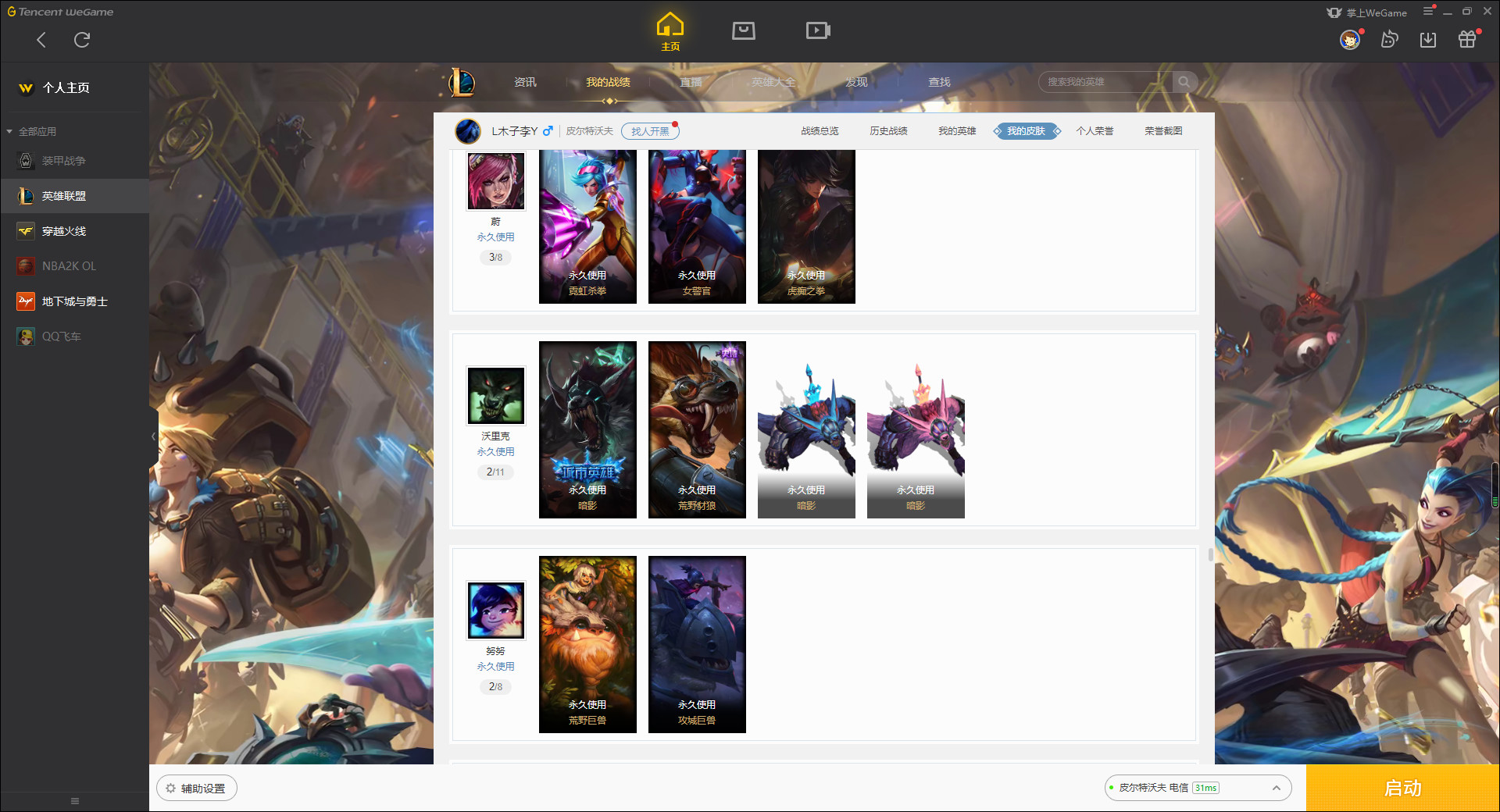Switch to 个人荣誉 sub-tab
Screen dimensions: 1500x812
pyautogui.click(x=1095, y=131)
